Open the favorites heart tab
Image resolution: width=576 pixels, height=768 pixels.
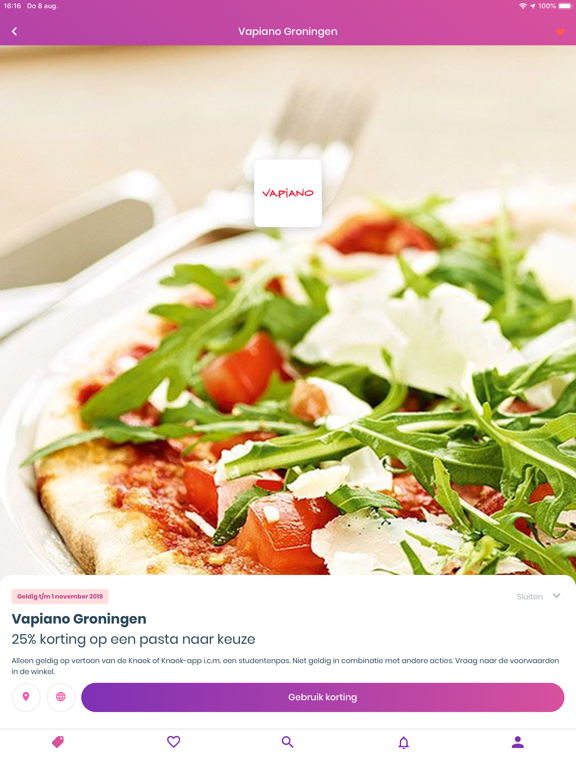[173, 742]
